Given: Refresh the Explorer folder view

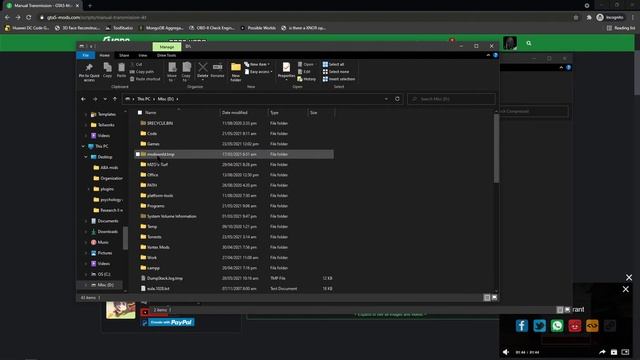Looking at the screenshot, I should [x=397, y=99].
